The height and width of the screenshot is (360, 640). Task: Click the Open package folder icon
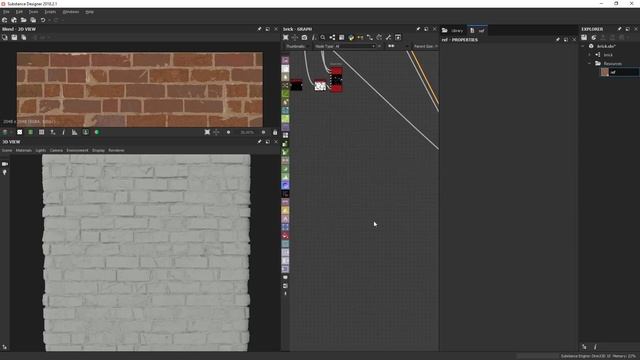click(24, 20)
